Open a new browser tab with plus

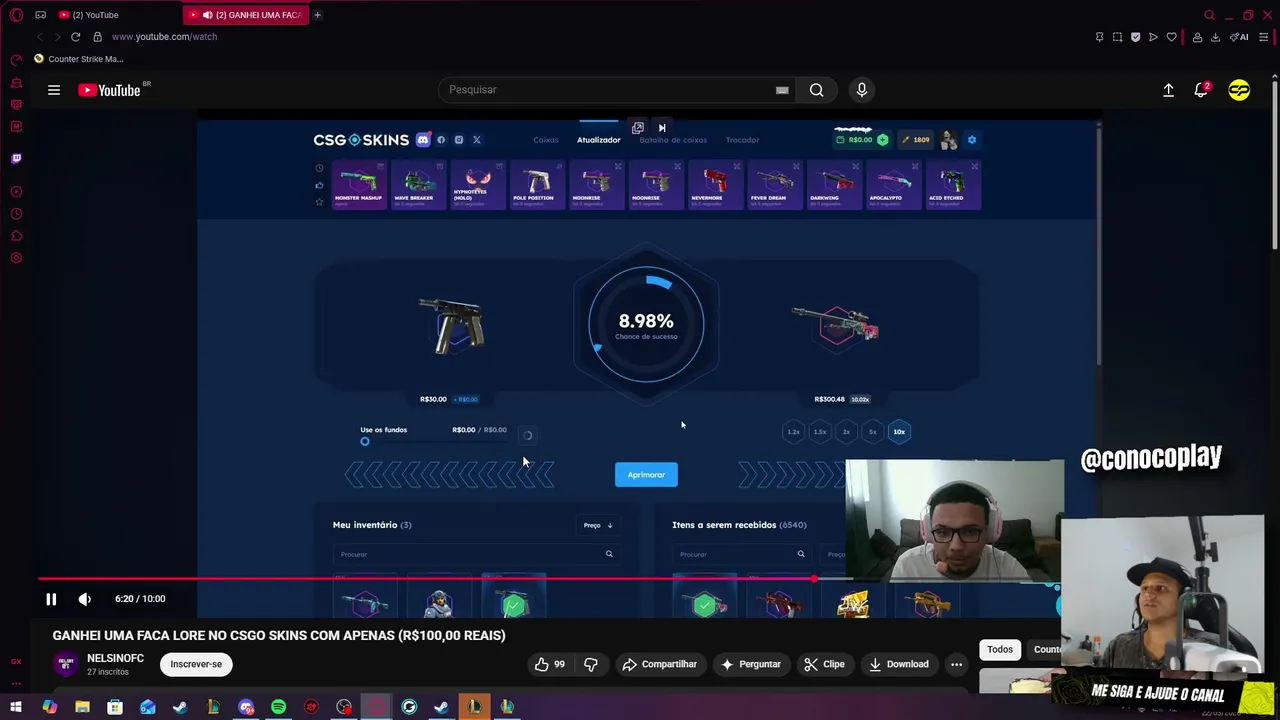(317, 15)
